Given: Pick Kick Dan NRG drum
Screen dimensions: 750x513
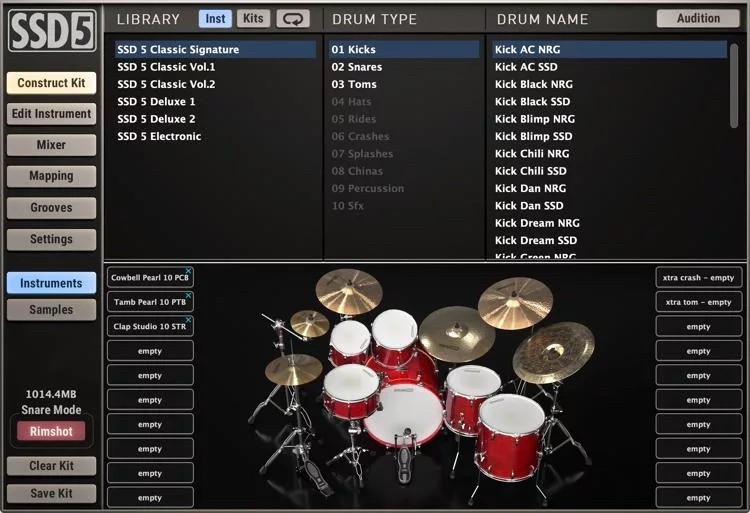Looking at the screenshot, I should [x=610, y=188].
